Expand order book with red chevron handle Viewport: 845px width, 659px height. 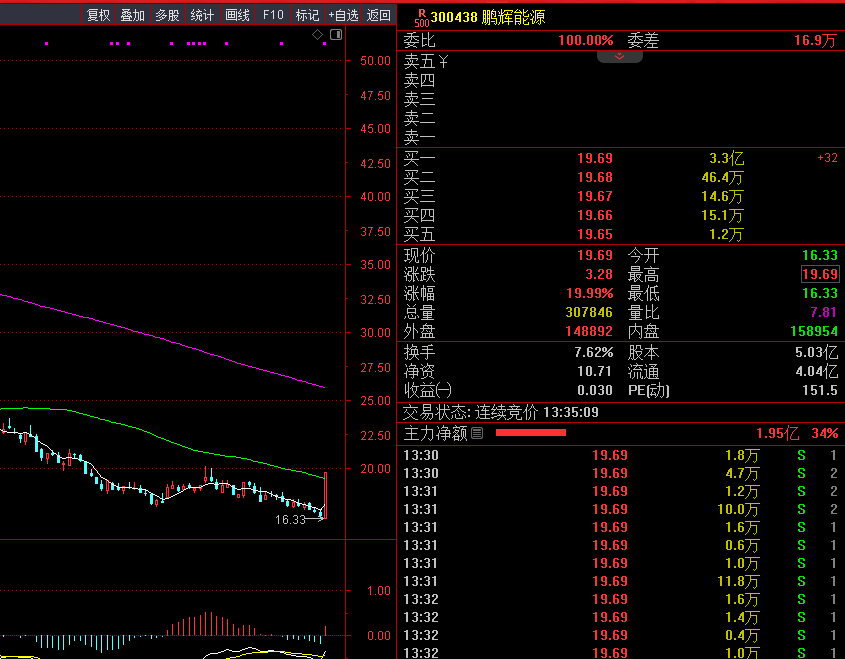tap(619, 57)
